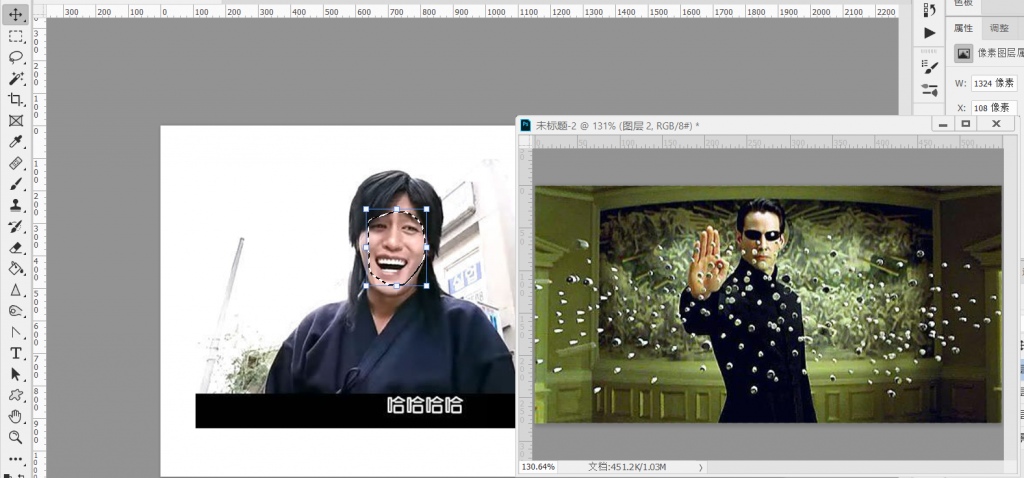Image resolution: width=1024 pixels, height=478 pixels.
Task: Switch to the 调整 tab
Action: click(x=999, y=28)
